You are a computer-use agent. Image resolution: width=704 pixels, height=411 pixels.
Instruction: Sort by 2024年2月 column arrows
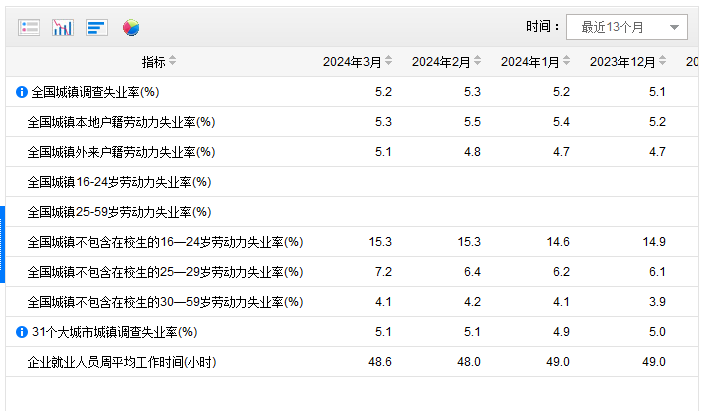pyautogui.click(x=478, y=62)
